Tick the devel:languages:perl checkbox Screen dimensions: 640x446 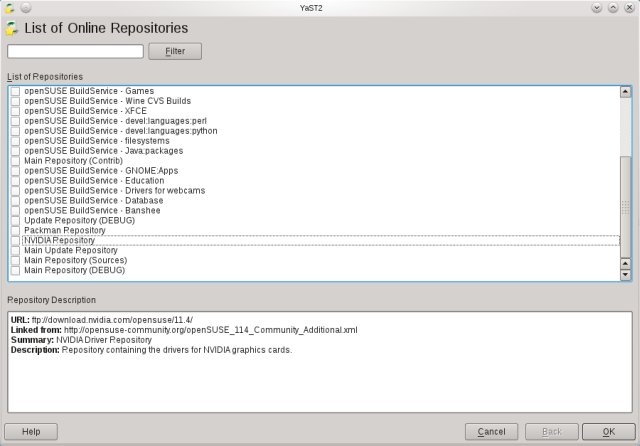pyautogui.click(x=15, y=121)
